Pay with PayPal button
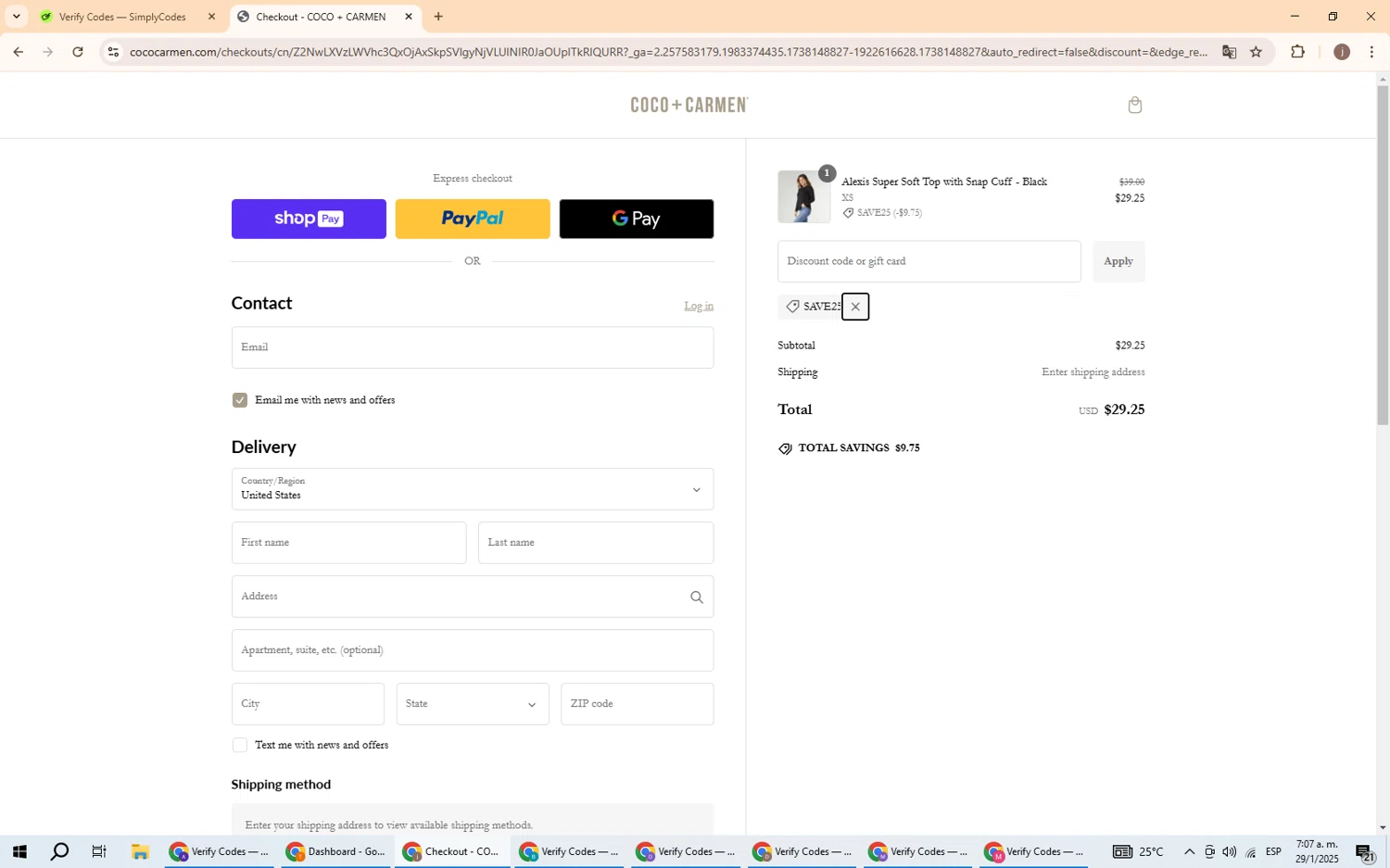The width and height of the screenshot is (1390, 868). 473,219
